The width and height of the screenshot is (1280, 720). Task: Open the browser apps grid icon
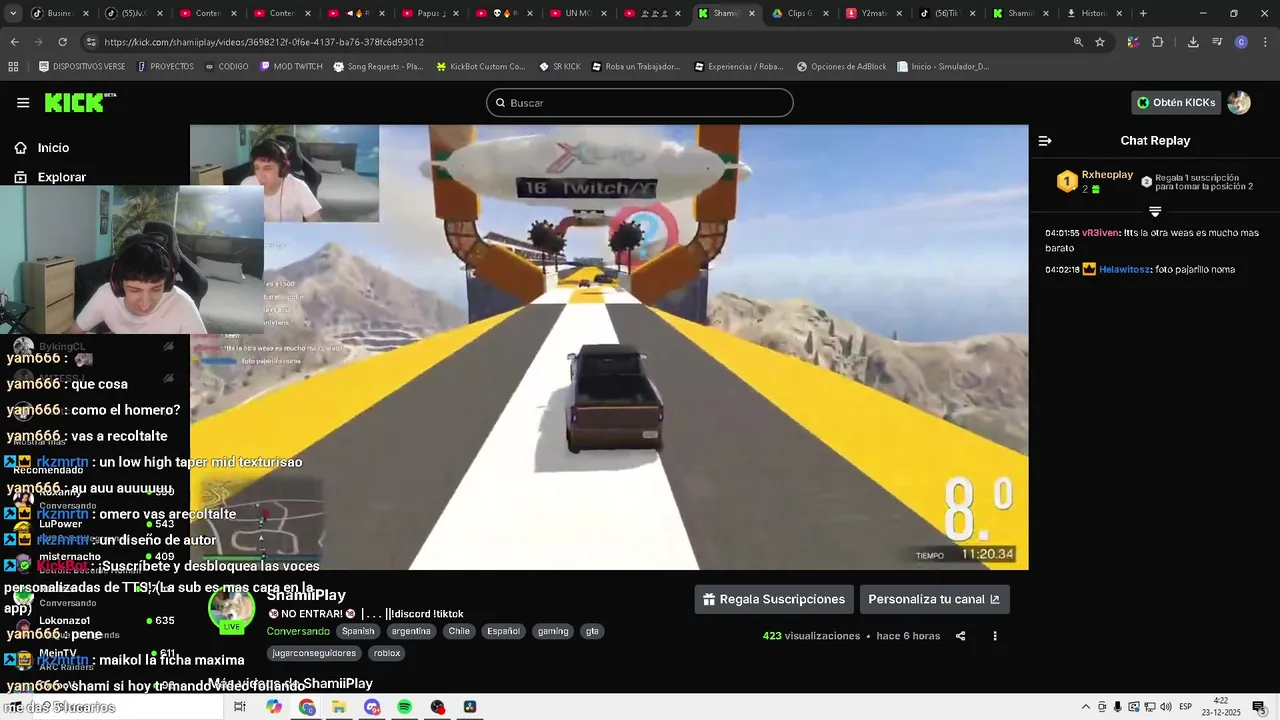point(13,67)
